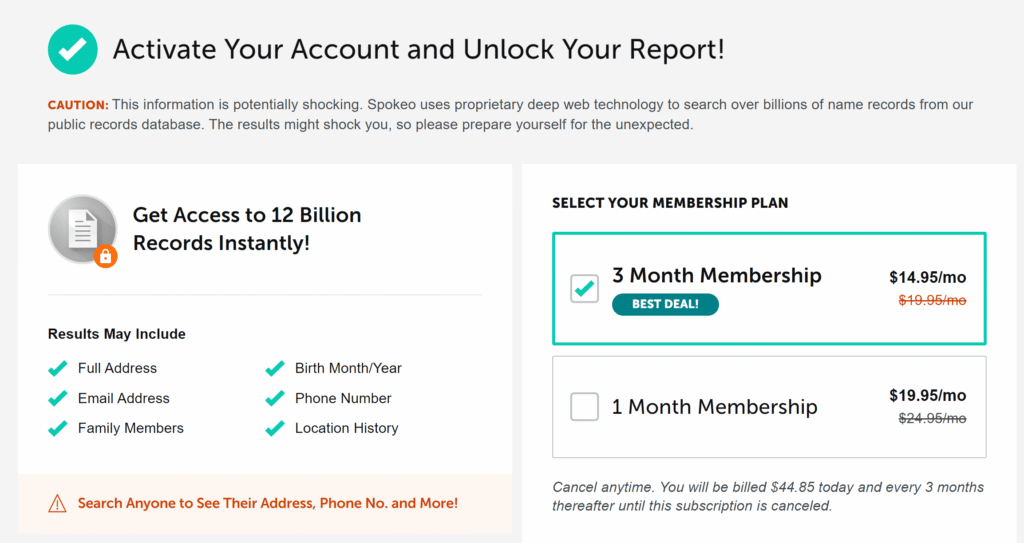The height and width of the screenshot is (543, 1024).
Task: Click the $14.95/mo price label
Action: (x=927, y=277)
